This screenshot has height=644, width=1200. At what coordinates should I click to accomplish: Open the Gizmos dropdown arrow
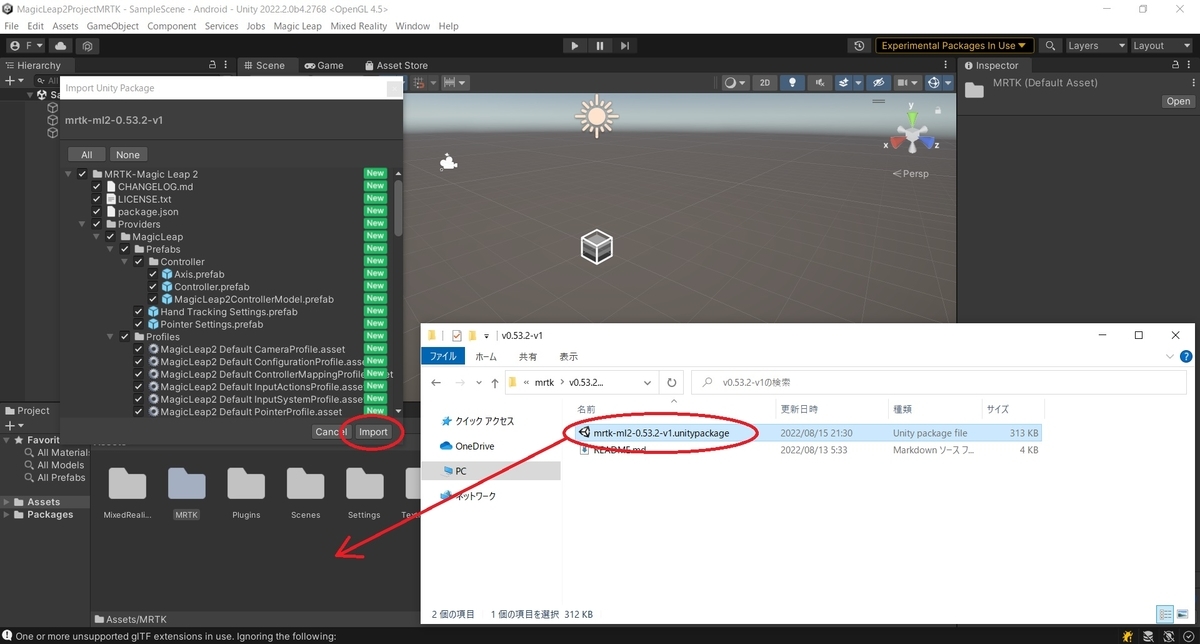coord(948,83)
